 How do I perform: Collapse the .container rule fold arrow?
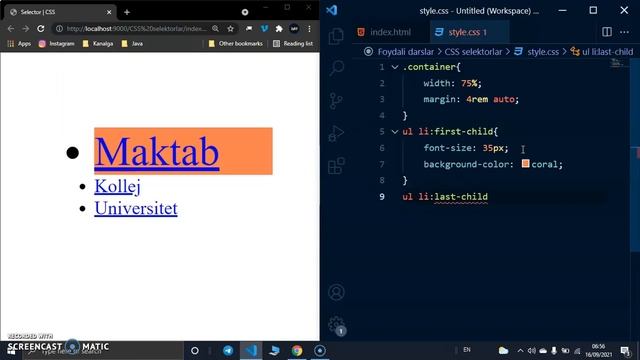pos(395,67)
